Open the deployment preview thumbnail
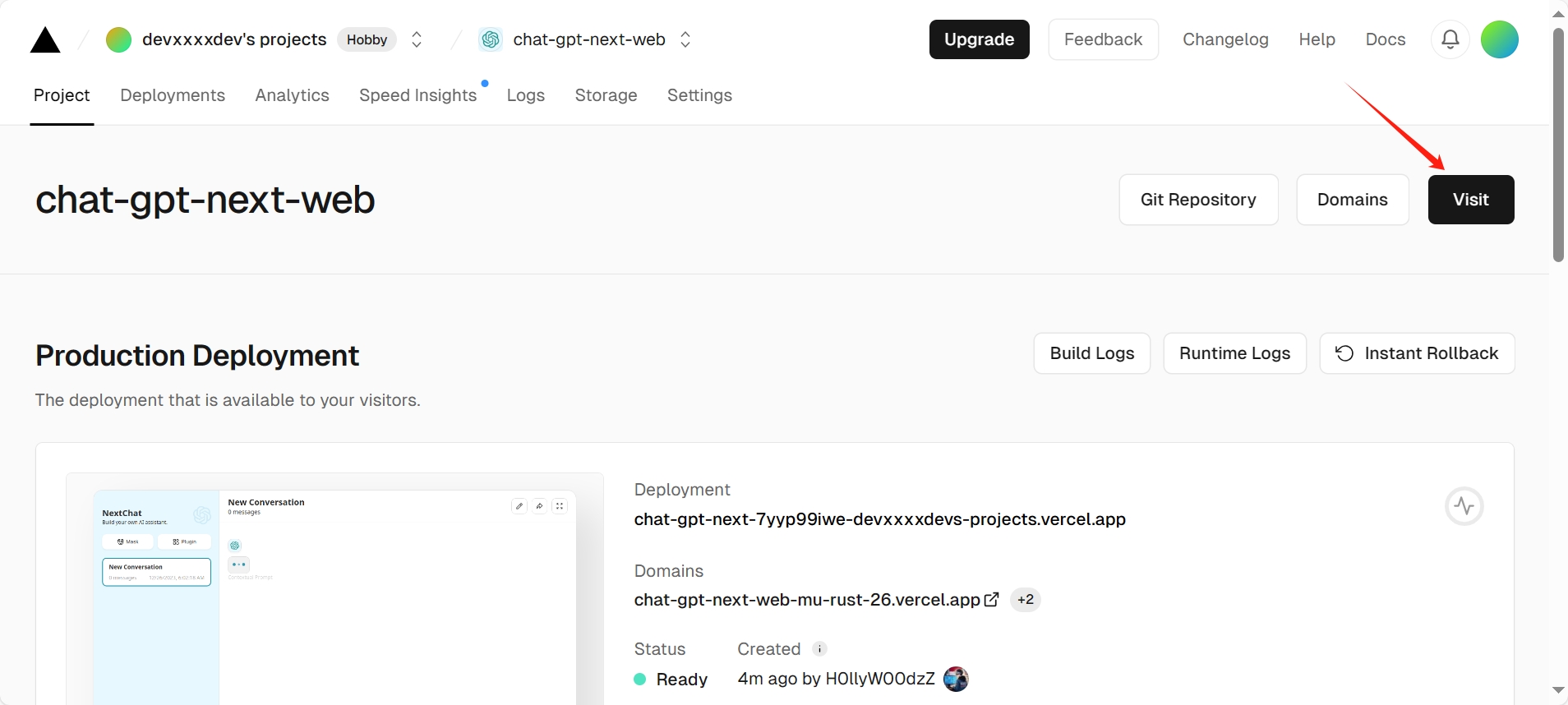The width and height of the screenshot is (1568, 705). 334,589
